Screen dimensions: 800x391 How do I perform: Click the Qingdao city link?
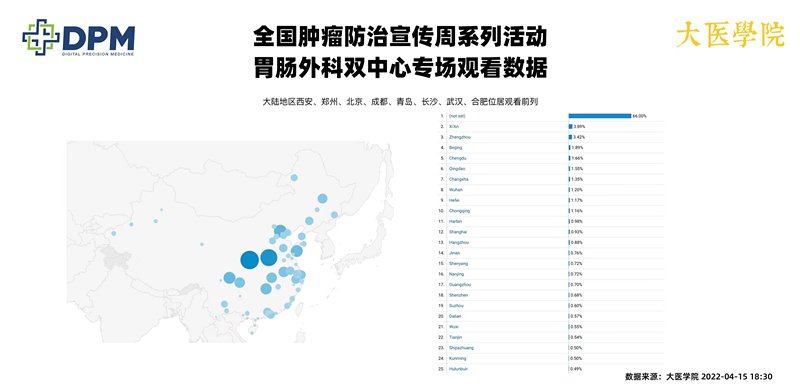pos(456,168)
